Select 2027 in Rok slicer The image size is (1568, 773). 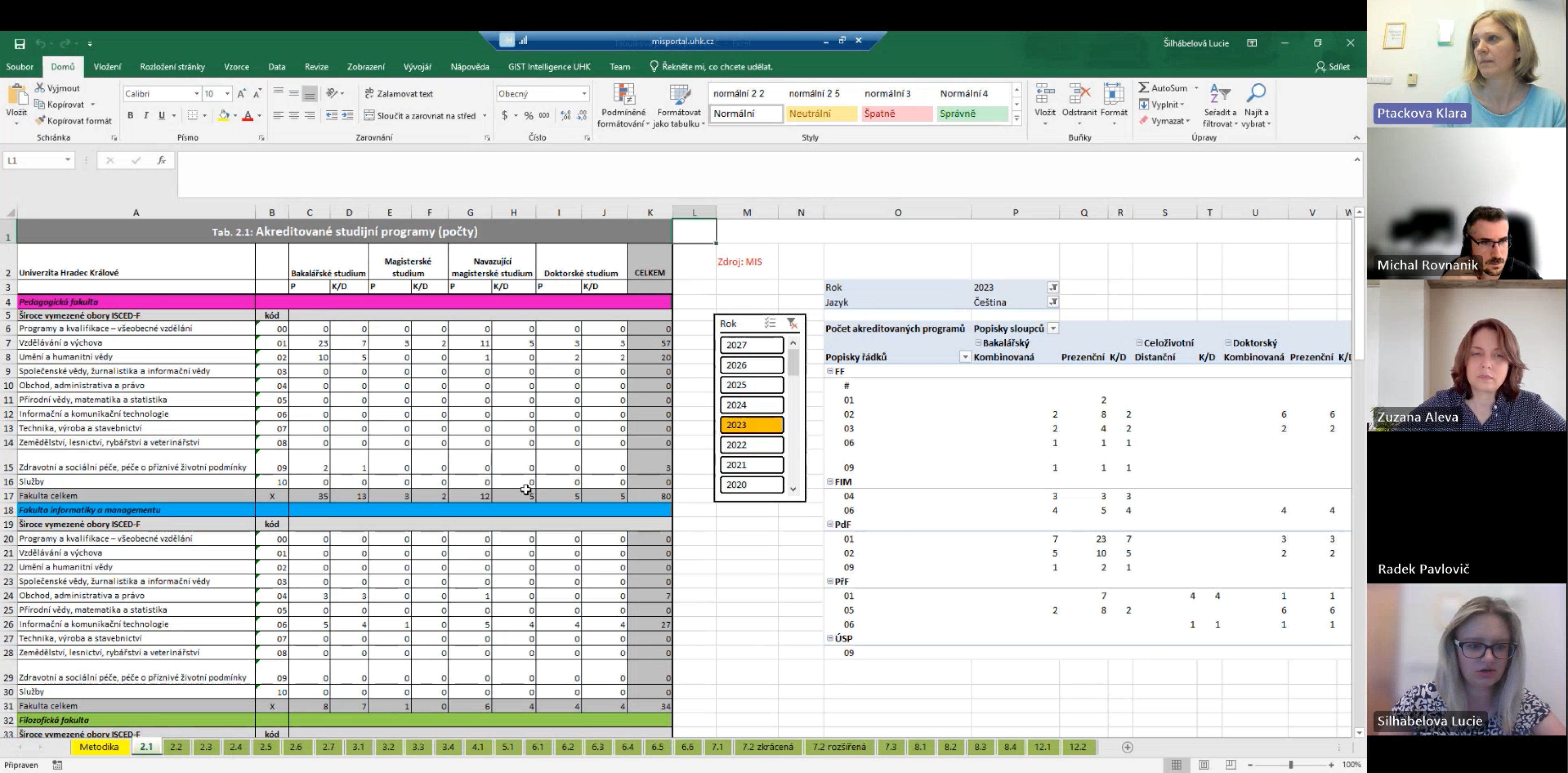pyautogui.click(x=752, y=345)
